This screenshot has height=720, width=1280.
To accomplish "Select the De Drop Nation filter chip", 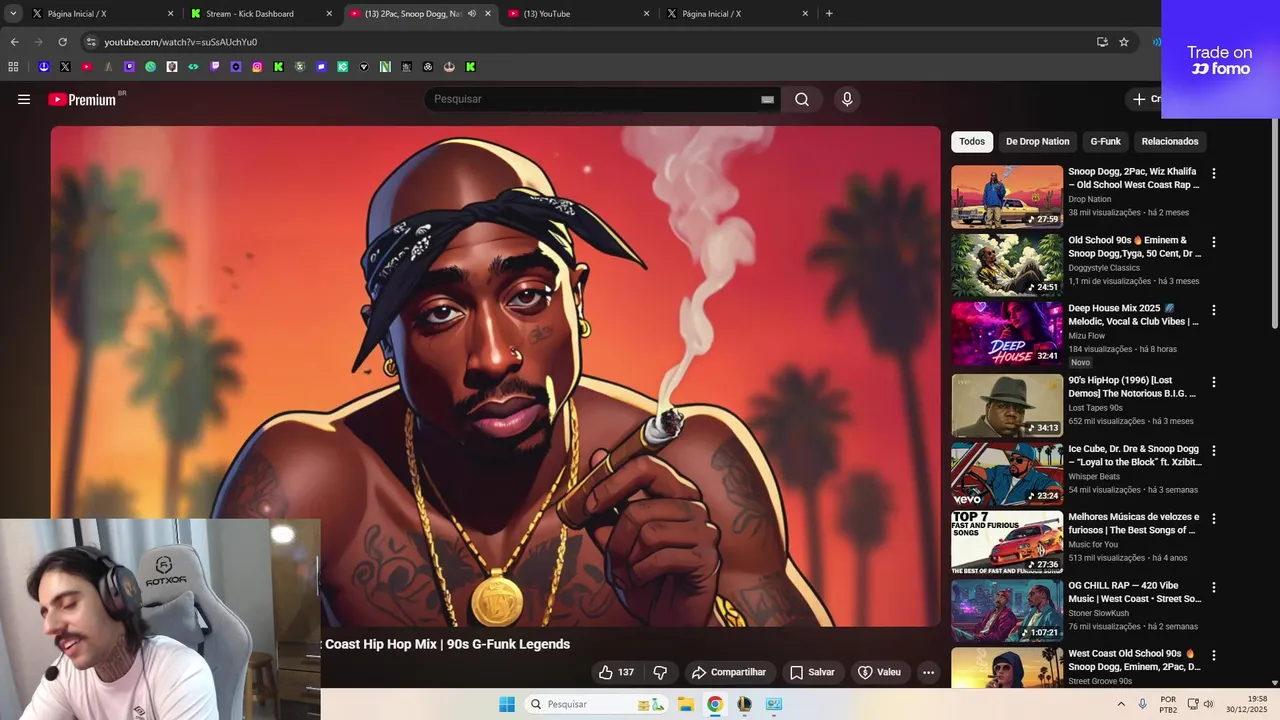I will pos(1037,142).
